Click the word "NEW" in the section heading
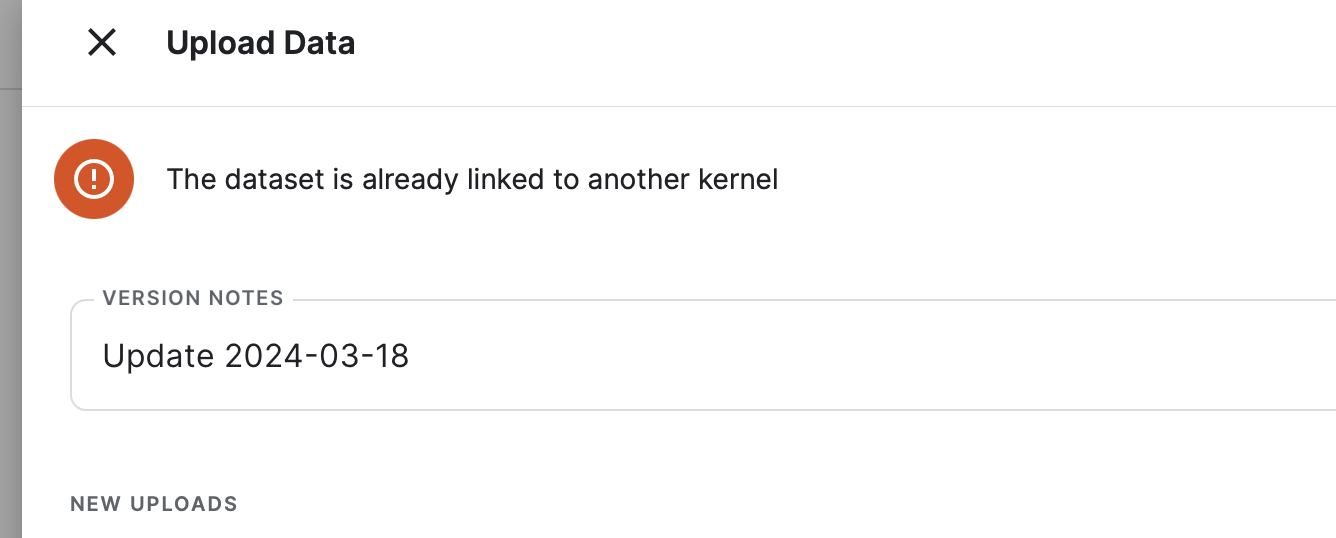Viewport: 1336px width, 538px height. [x=95, y=504]
